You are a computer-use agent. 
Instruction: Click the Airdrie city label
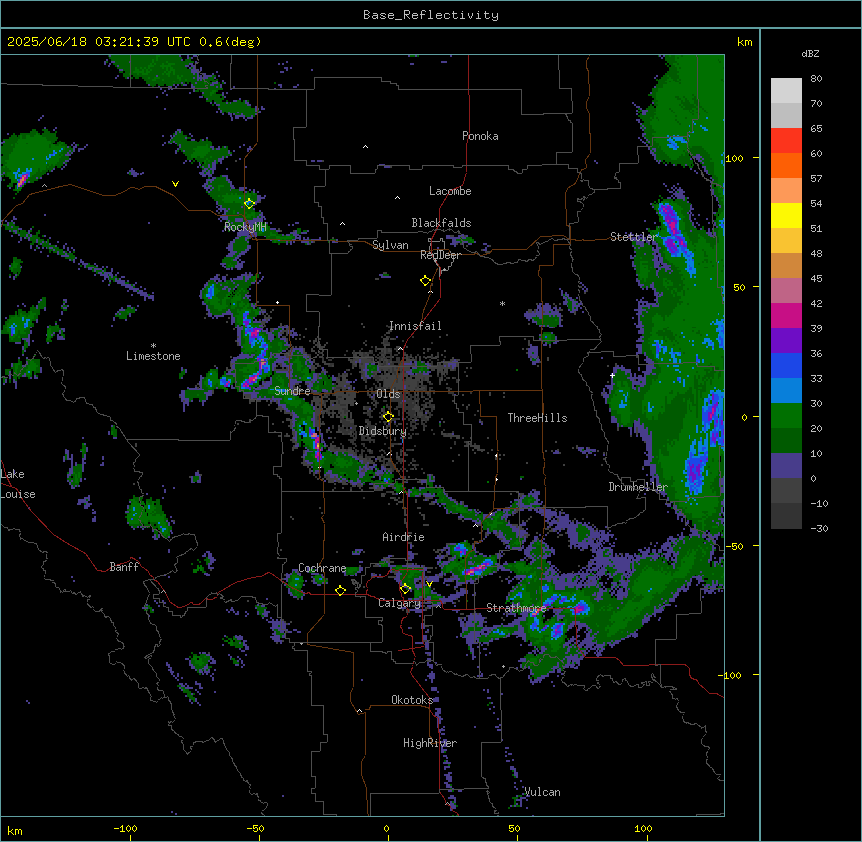click(403, 537)
